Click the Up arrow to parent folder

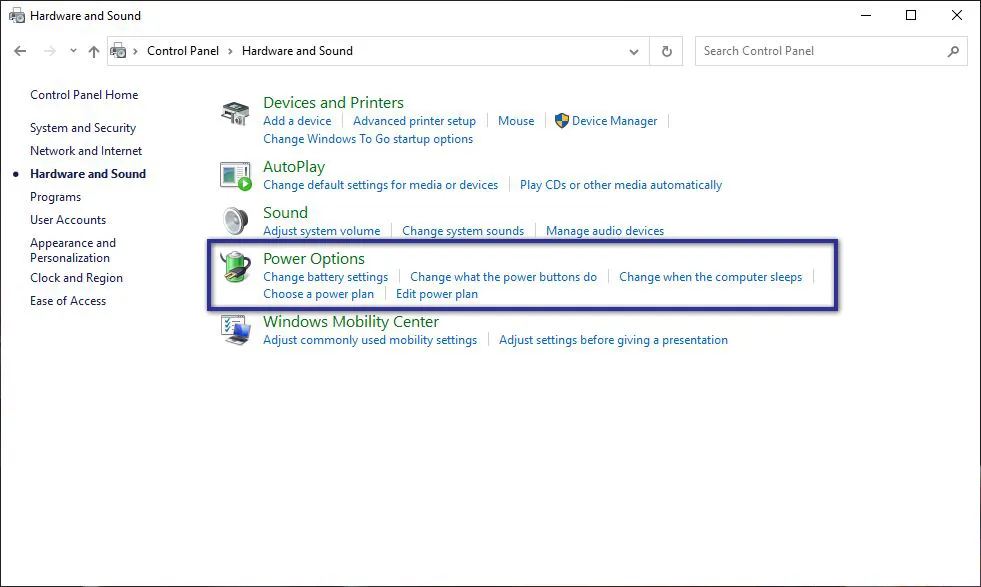coord(94,51)
